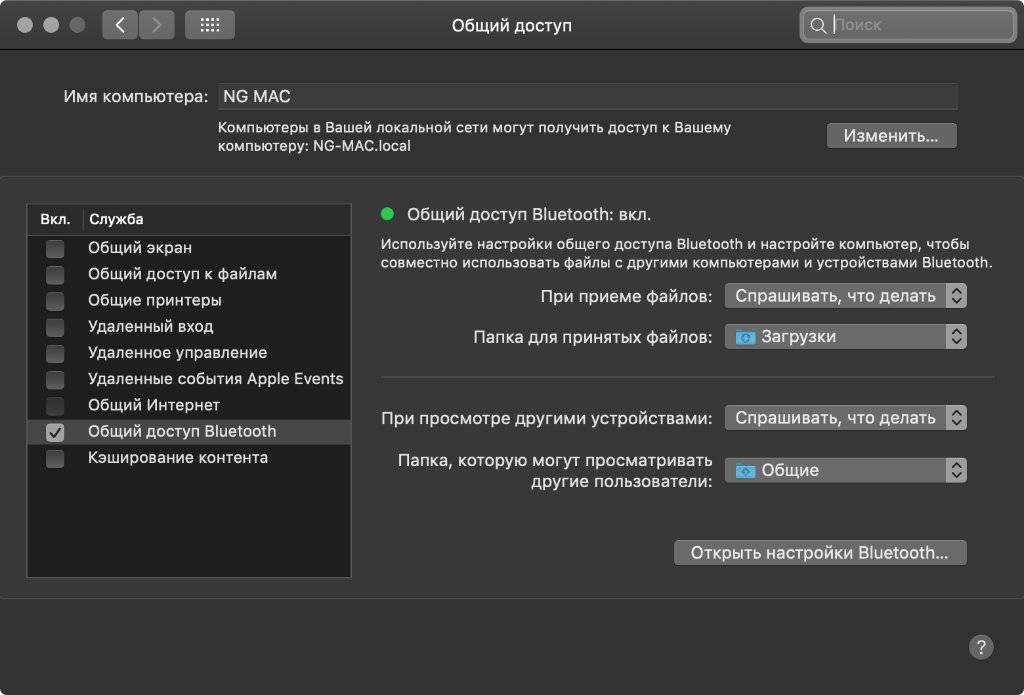
Task: Click the Downloads folder icon in dropdown
Action: [746, 337]
